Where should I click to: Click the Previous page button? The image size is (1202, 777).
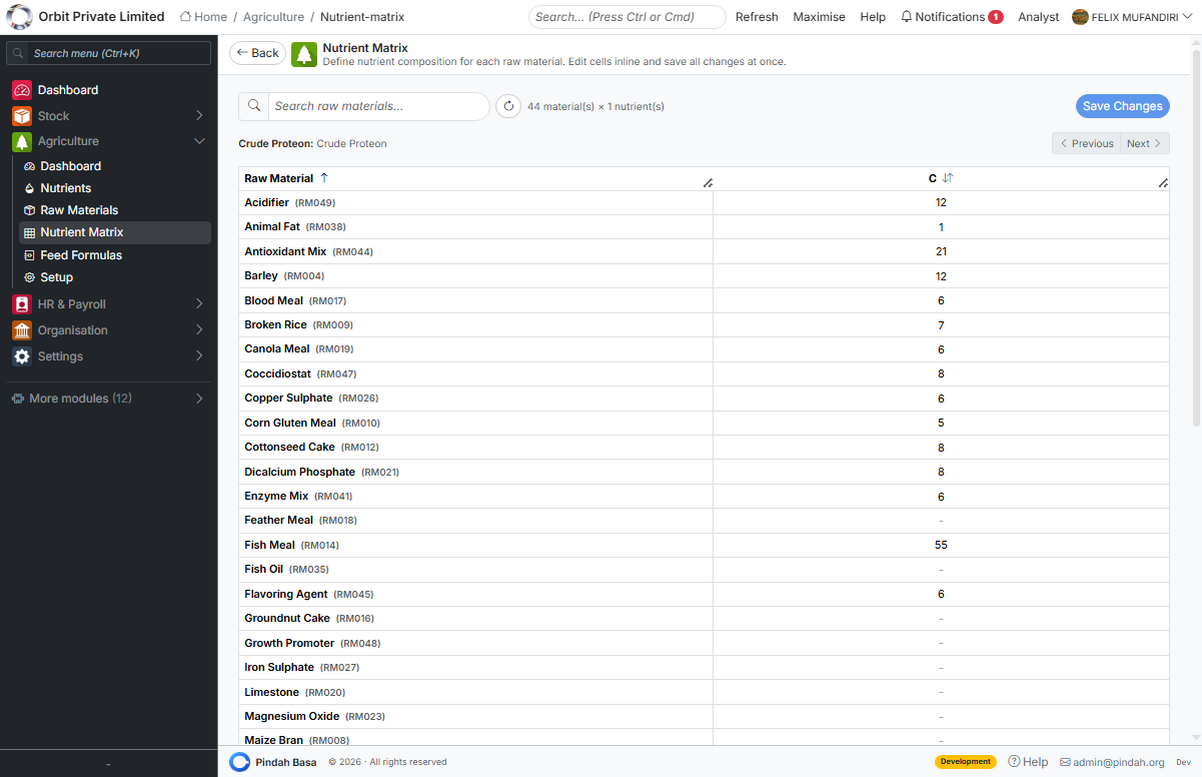1086,143
